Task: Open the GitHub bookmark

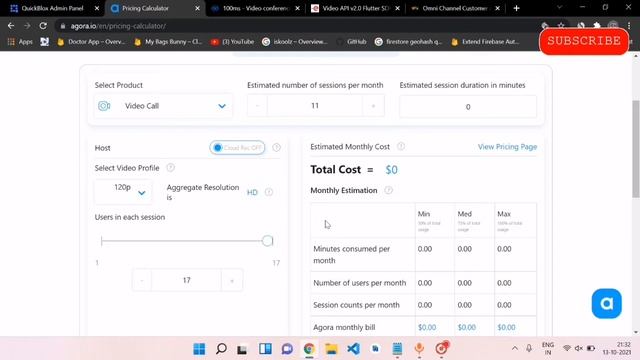Action: click(352, 42)
